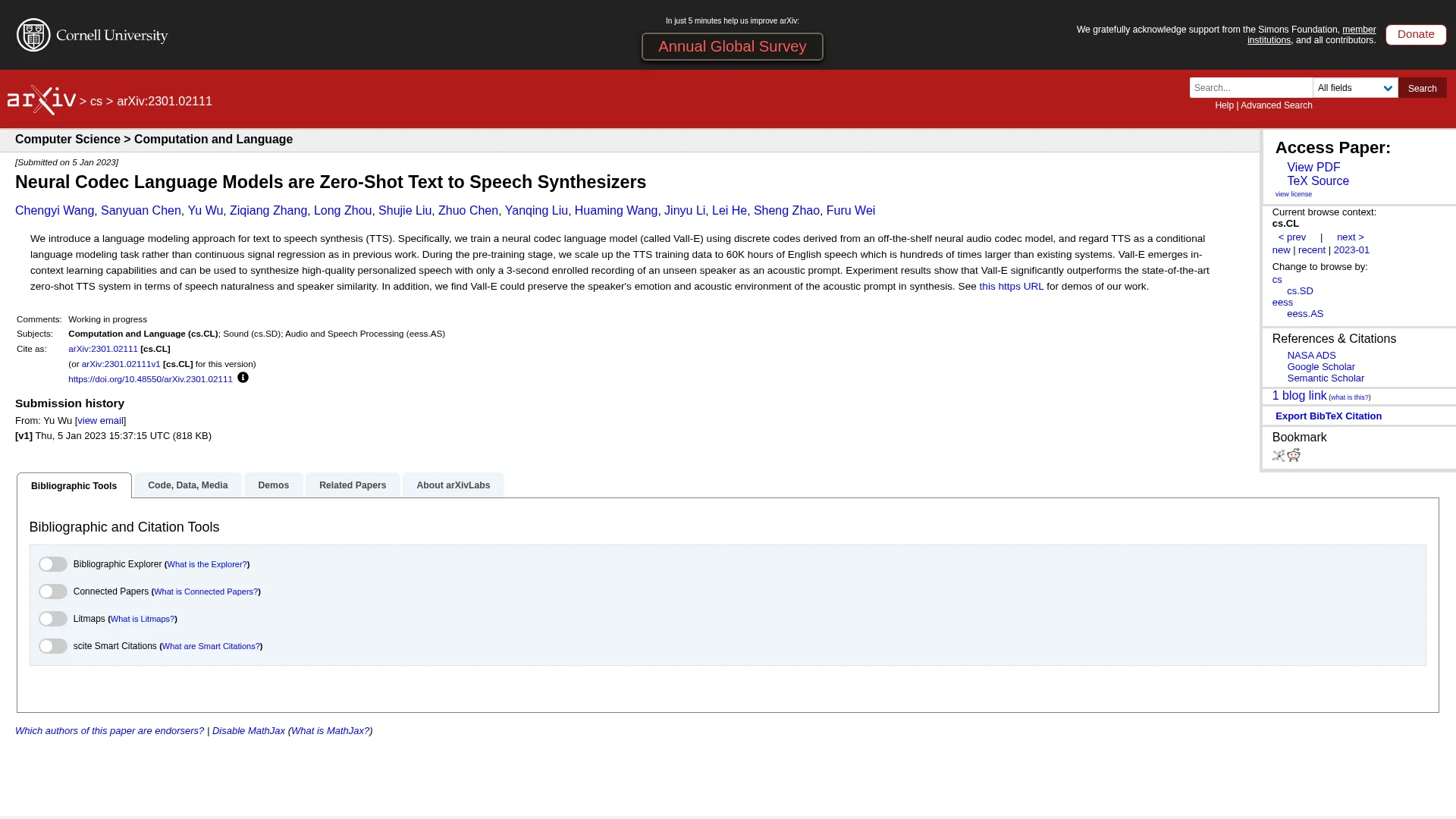
Task: Select the Related Papers tab
Action: (353, 485)
